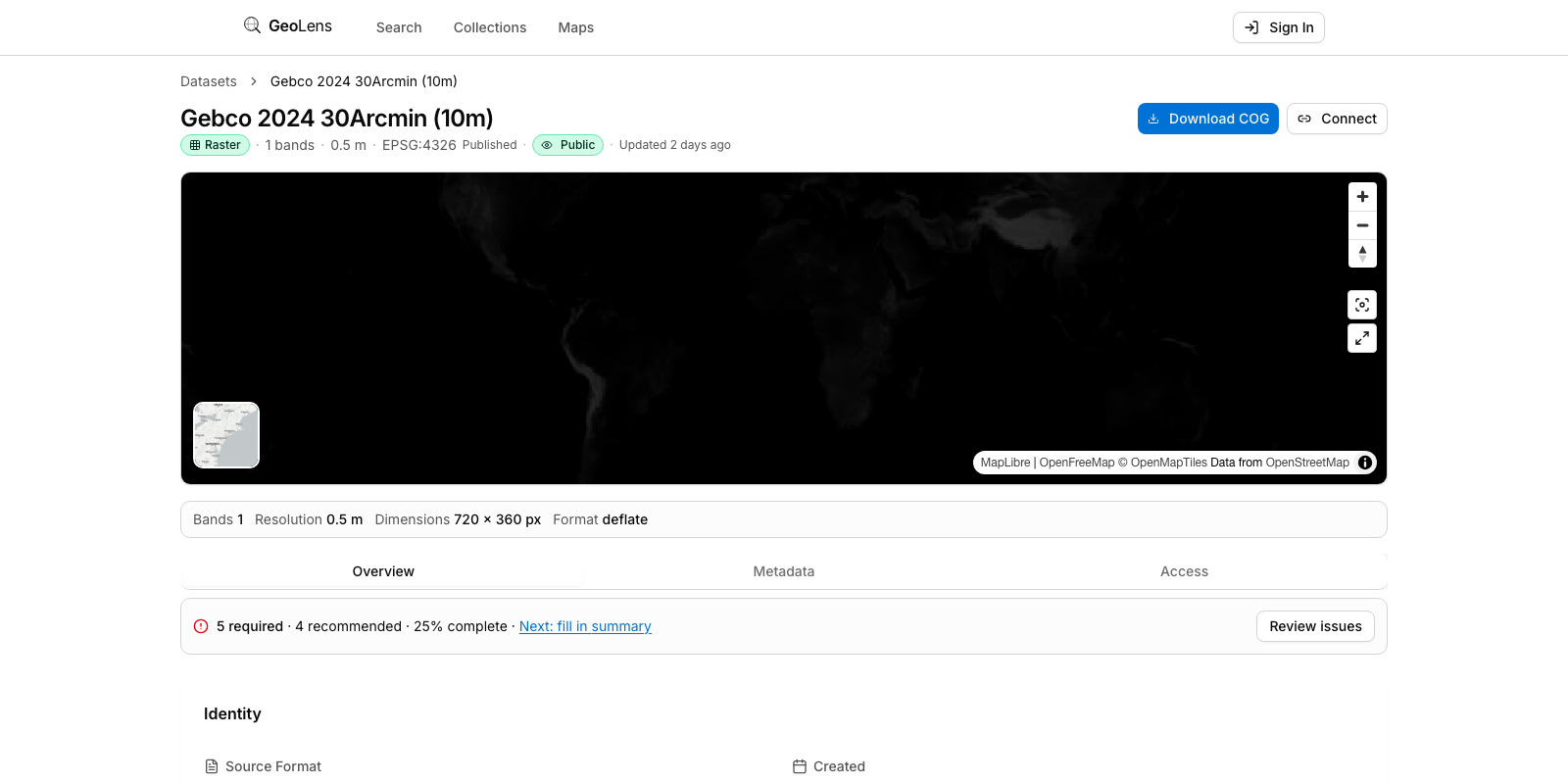
Task: Switch basemap using the thumbnail
Action: 226,435
